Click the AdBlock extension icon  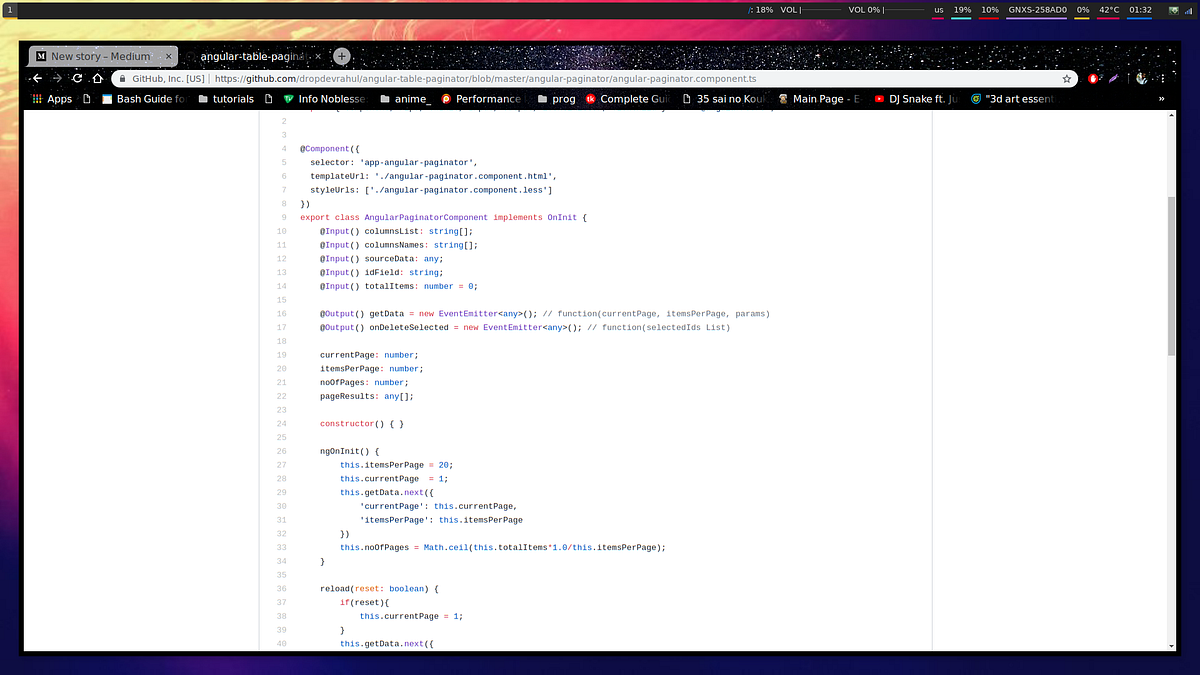pos(1093,78)
